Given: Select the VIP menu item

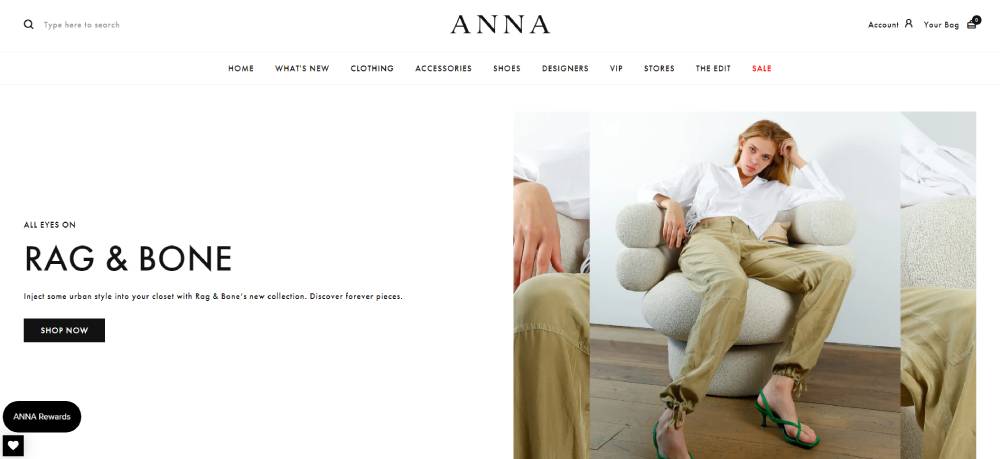Looking at the screenshot, I should tap(616, 68).
